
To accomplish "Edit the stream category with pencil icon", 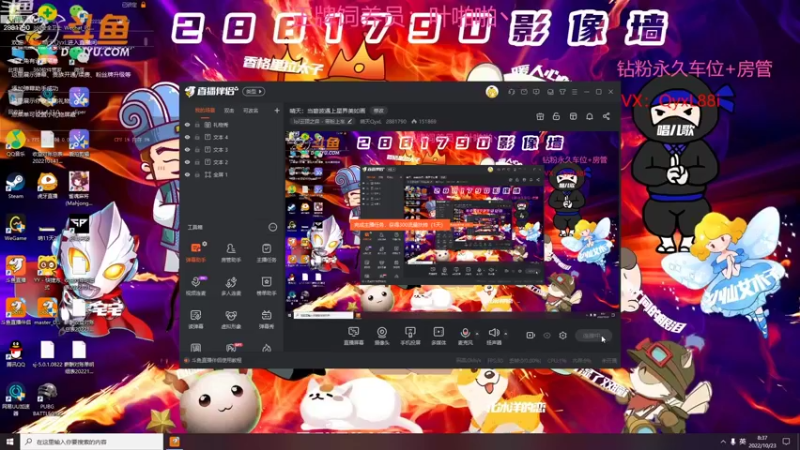I will 349,121.
